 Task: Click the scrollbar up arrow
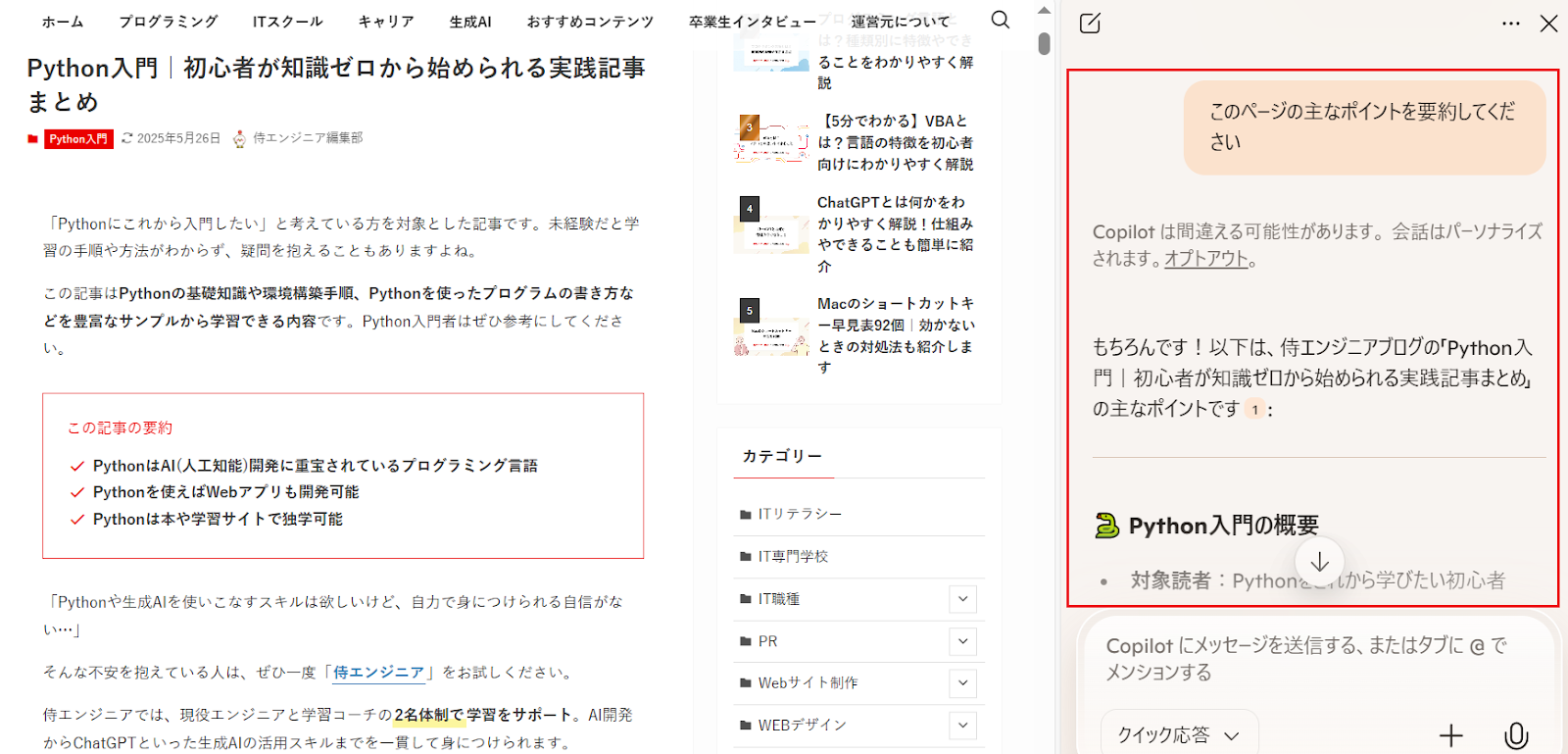[1044, 11]
